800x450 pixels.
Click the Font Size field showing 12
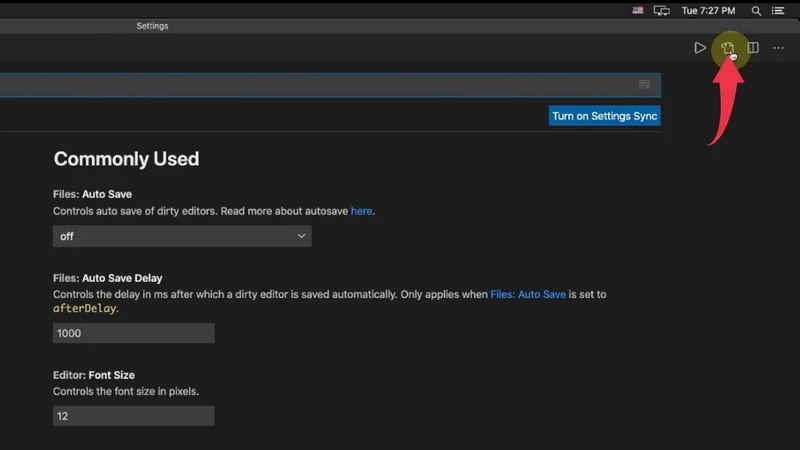click(134, 415)
